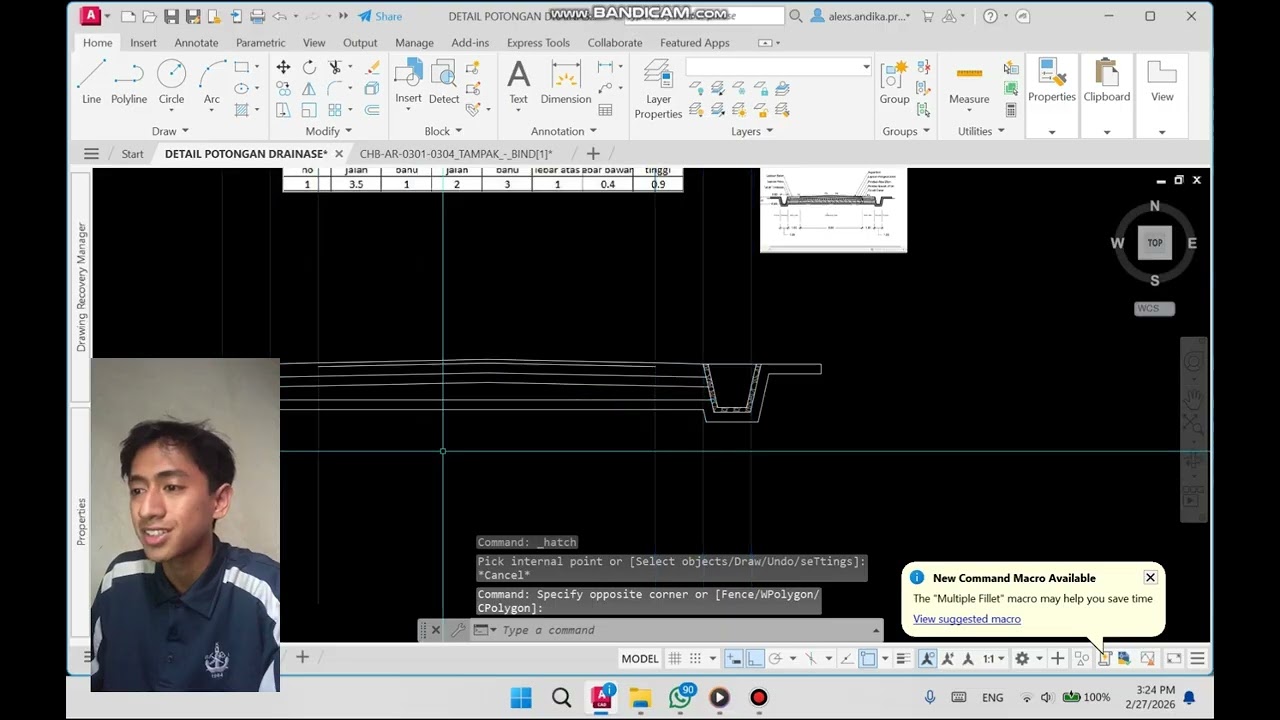Expand the Draw panel dropdown
The image size is (1280, 720).
[170, 131]
